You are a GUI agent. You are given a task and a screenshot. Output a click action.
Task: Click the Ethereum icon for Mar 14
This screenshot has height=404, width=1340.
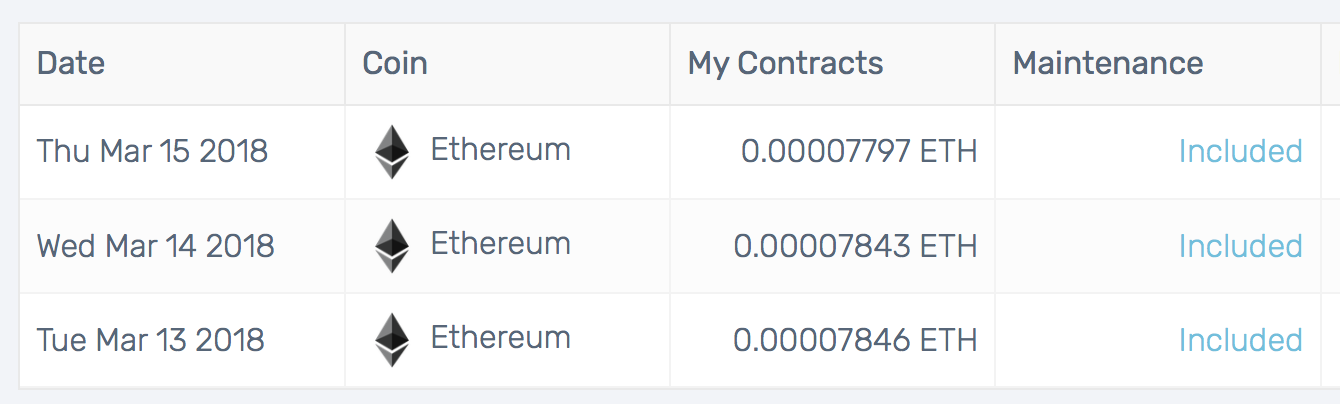coord(392,246)
